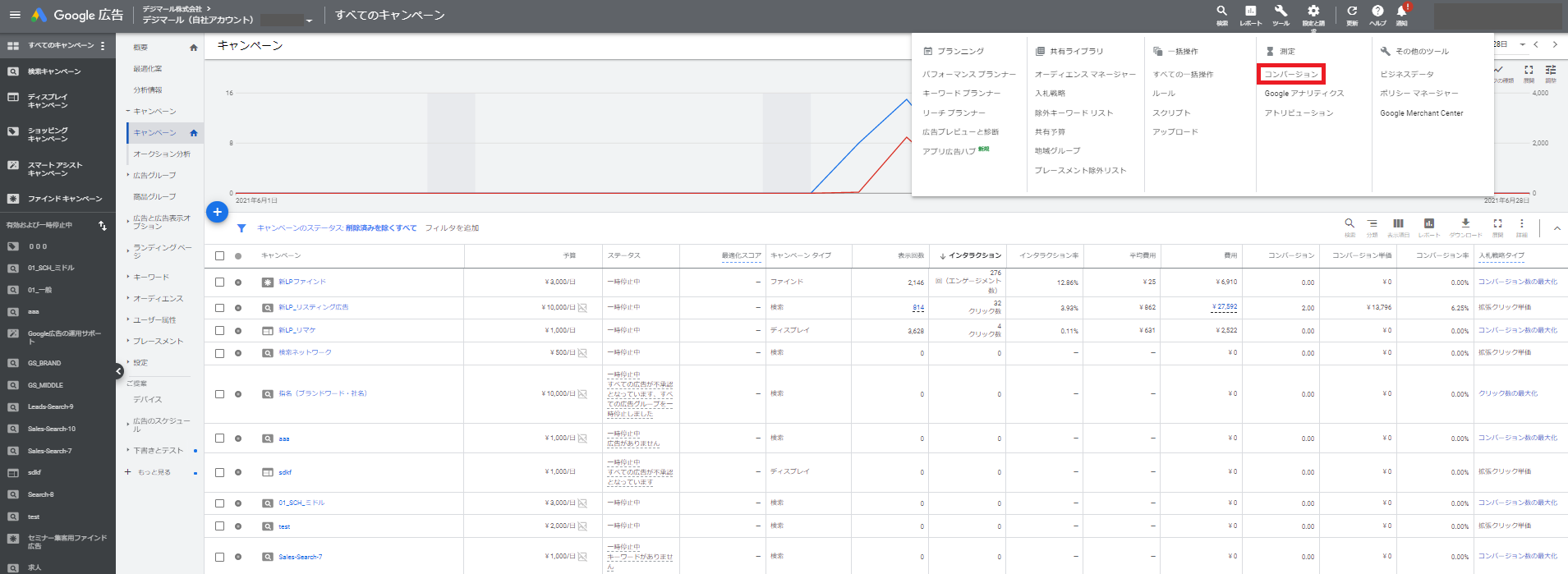
Task: Open 新LP_リスティング広告 campaign link
Action: click(313, 307)
